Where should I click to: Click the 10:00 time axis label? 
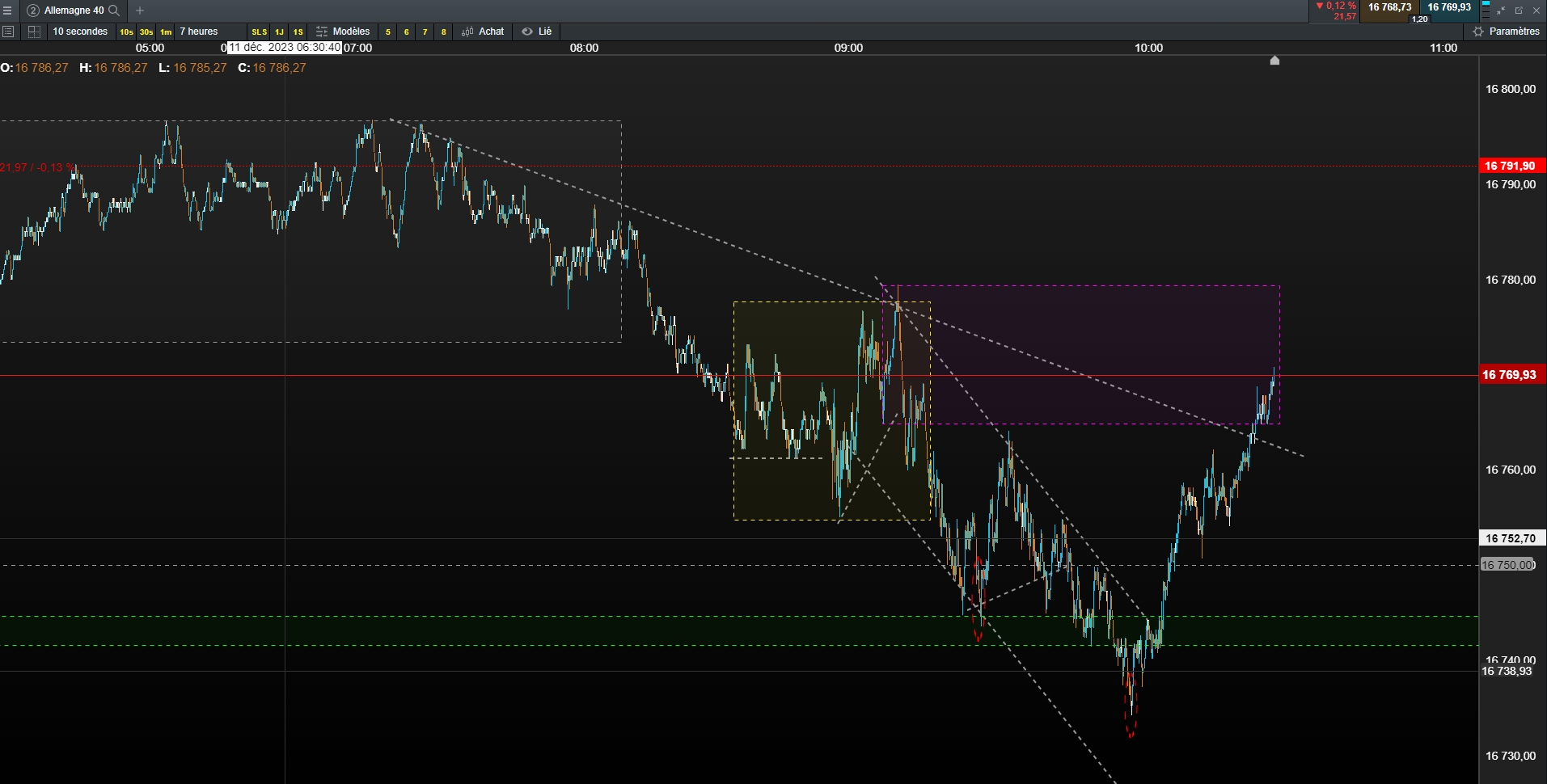1148,48
